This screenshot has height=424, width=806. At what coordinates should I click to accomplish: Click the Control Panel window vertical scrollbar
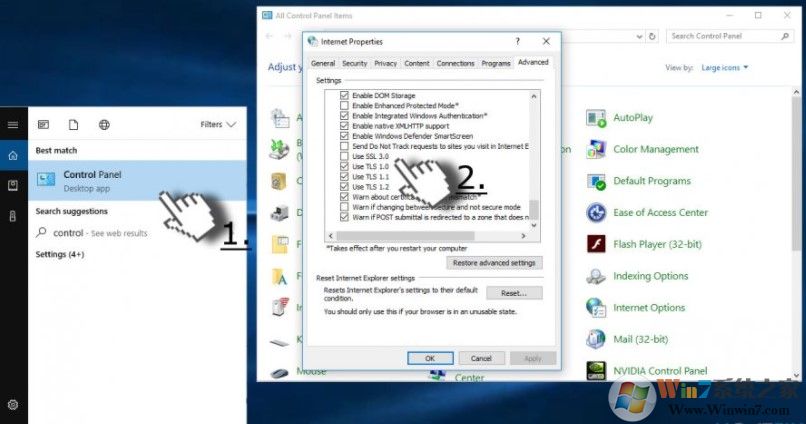coord(796,174)
